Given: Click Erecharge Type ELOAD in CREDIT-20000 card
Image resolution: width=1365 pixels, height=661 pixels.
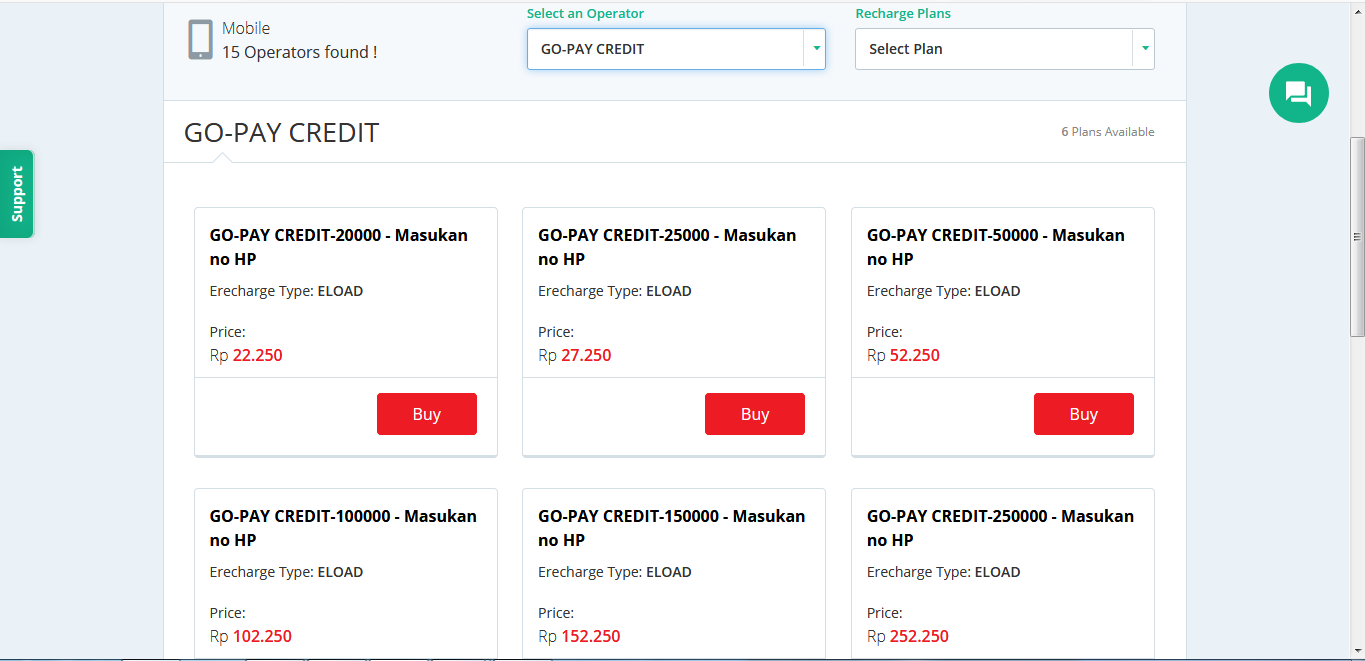Looking at the screenshot, I should tap(286, 291).
